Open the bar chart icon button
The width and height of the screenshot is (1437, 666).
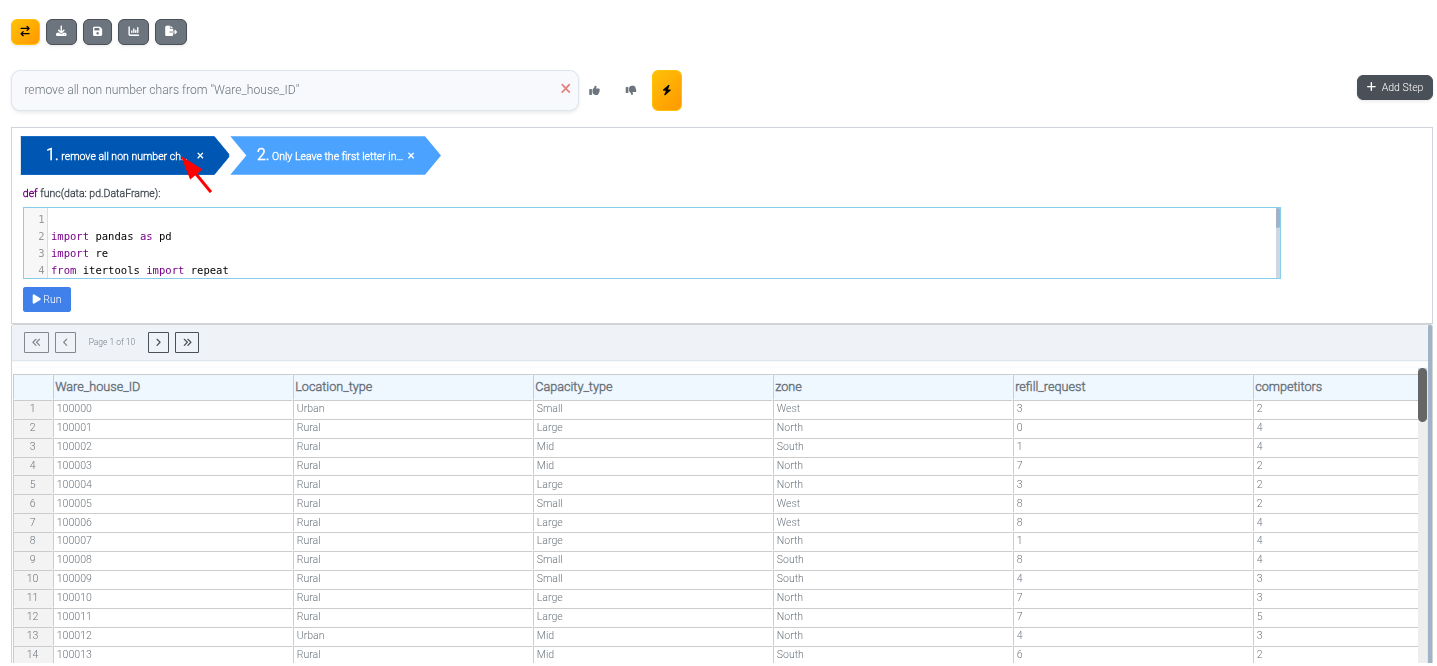(133, 32)
